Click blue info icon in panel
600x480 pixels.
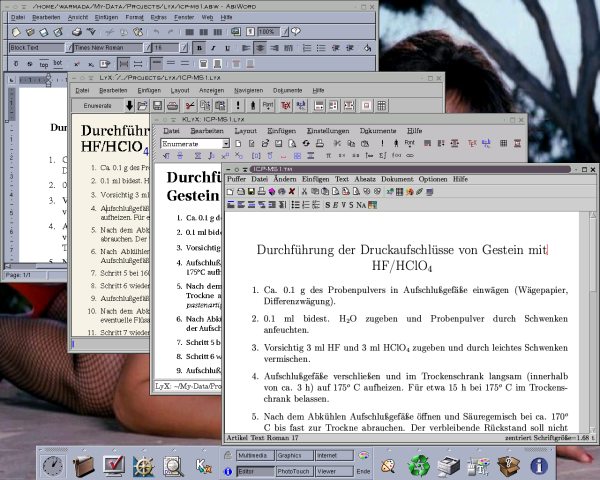(539, 466)
